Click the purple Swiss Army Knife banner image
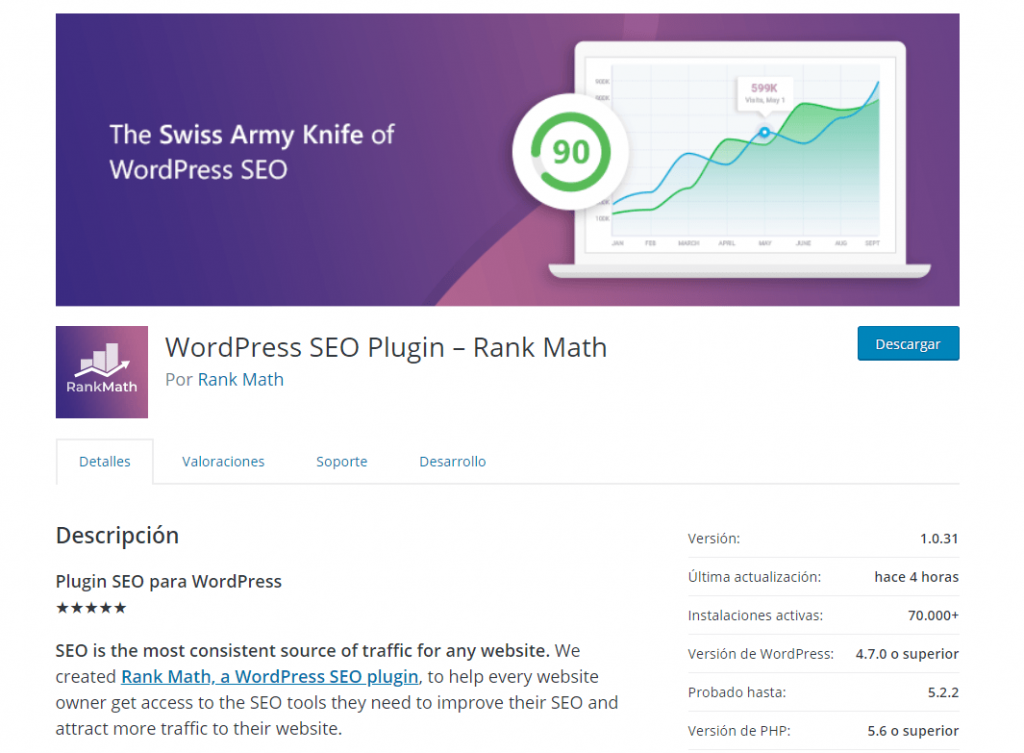 tap(507, 160)
